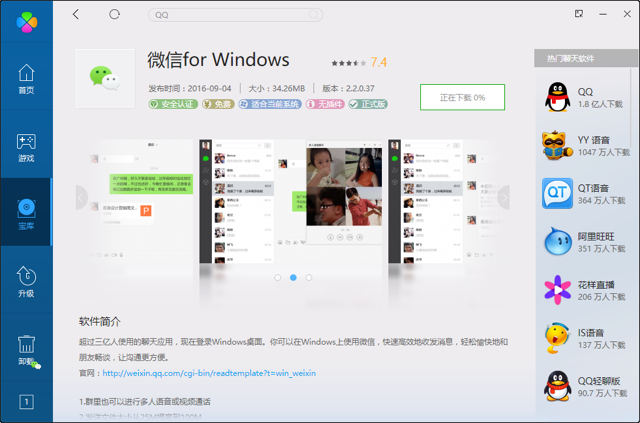Image resolution: width=640 pixels, height=423 pixels.
Task: Click the star rating icons
Action: coord(349,63)
